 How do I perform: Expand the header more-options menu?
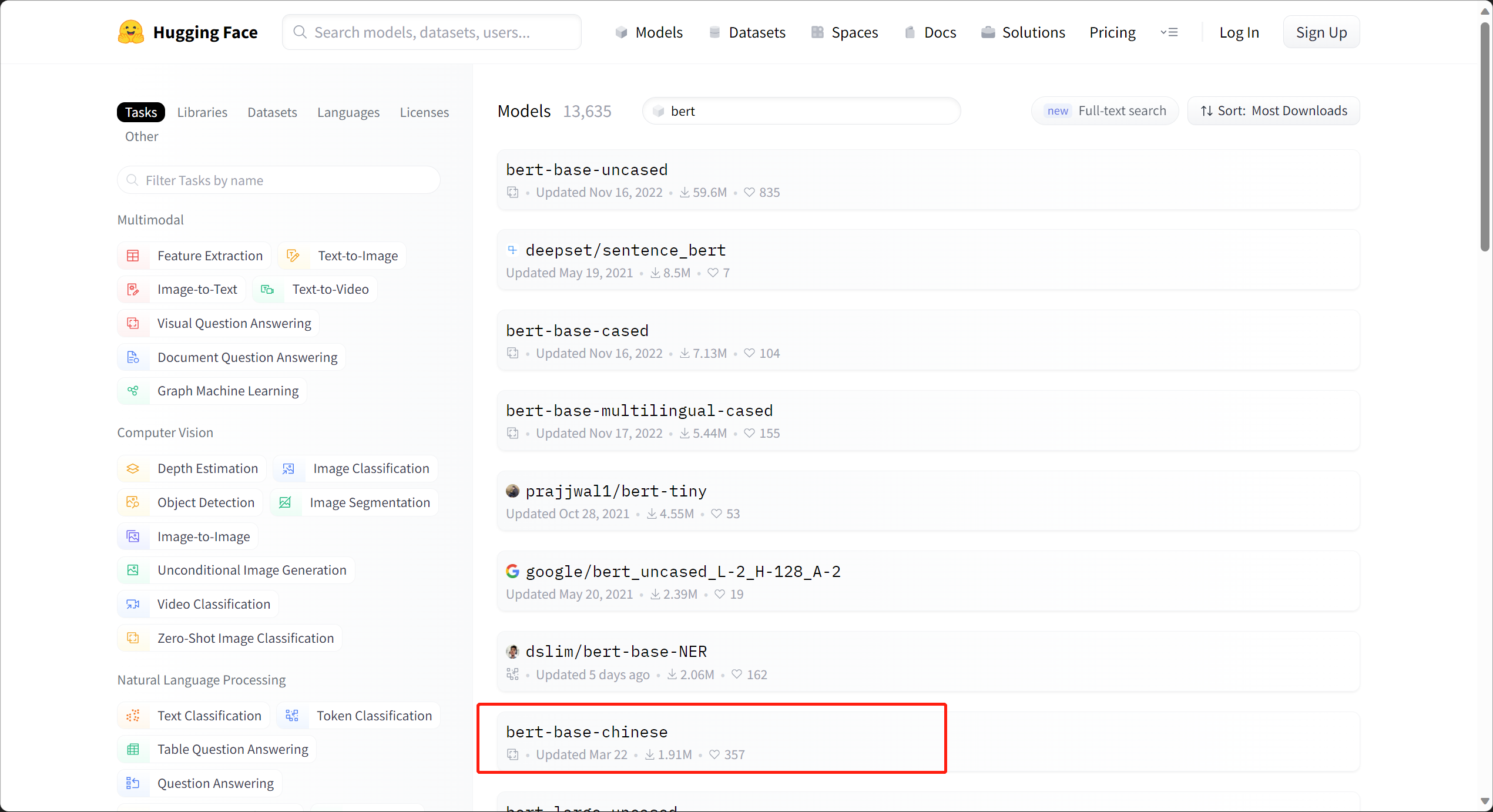pos(1169,32)
